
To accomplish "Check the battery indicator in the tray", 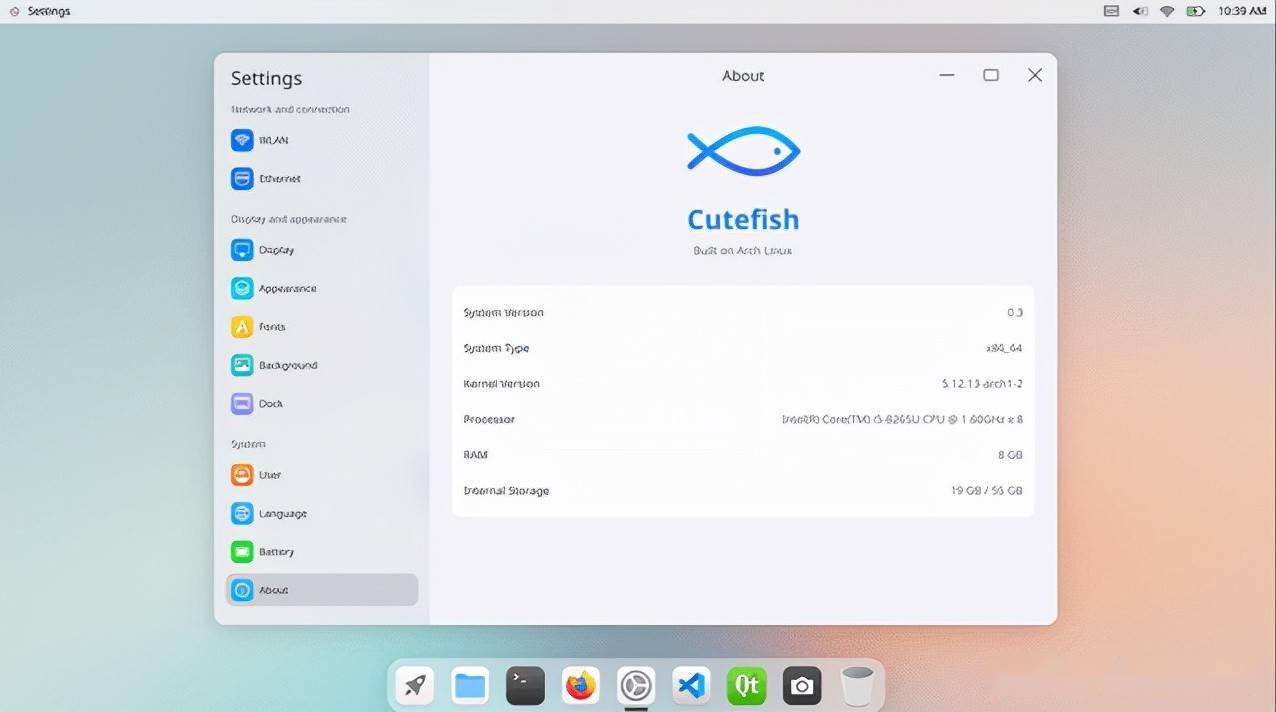I will tap(1196, 11).
